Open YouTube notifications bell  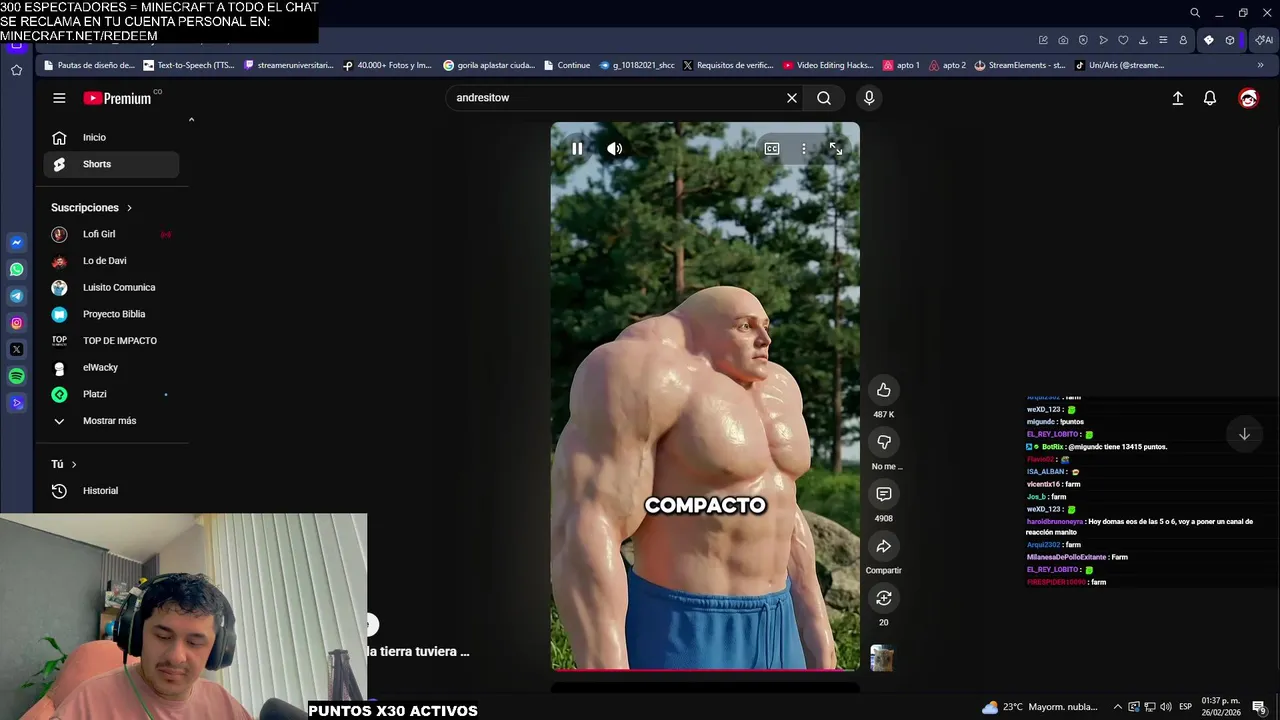pos(1210,98)
